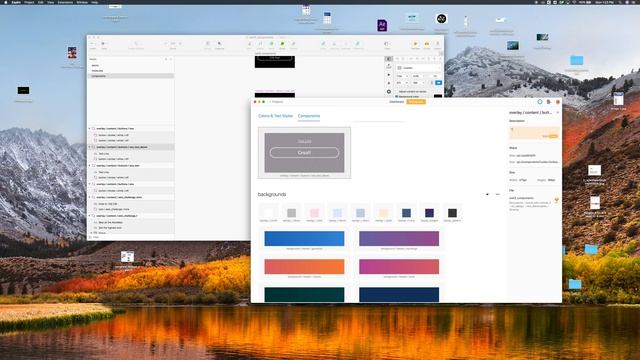The width and height of the screenshot is (640, 360).
Task: Open Zeplin menu in macOS menu bar
Action: click(x=16, y=2)
